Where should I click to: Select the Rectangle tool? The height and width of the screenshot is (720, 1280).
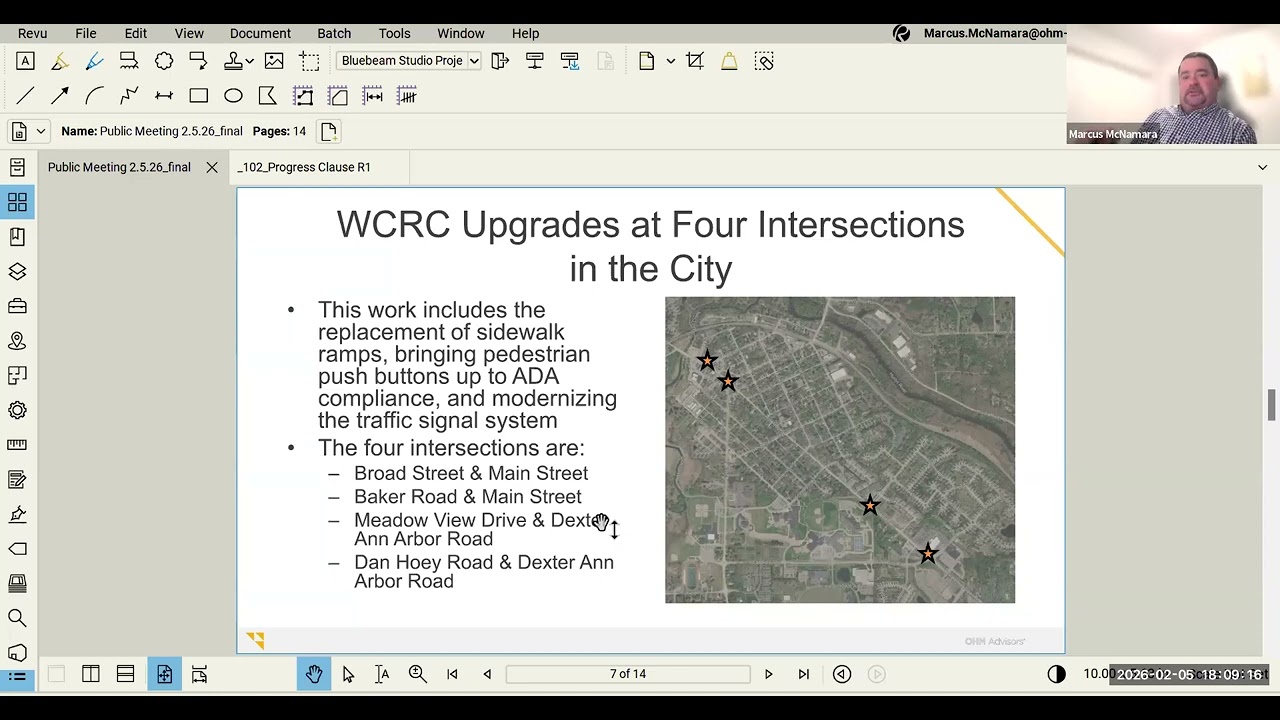click(198, 96)
